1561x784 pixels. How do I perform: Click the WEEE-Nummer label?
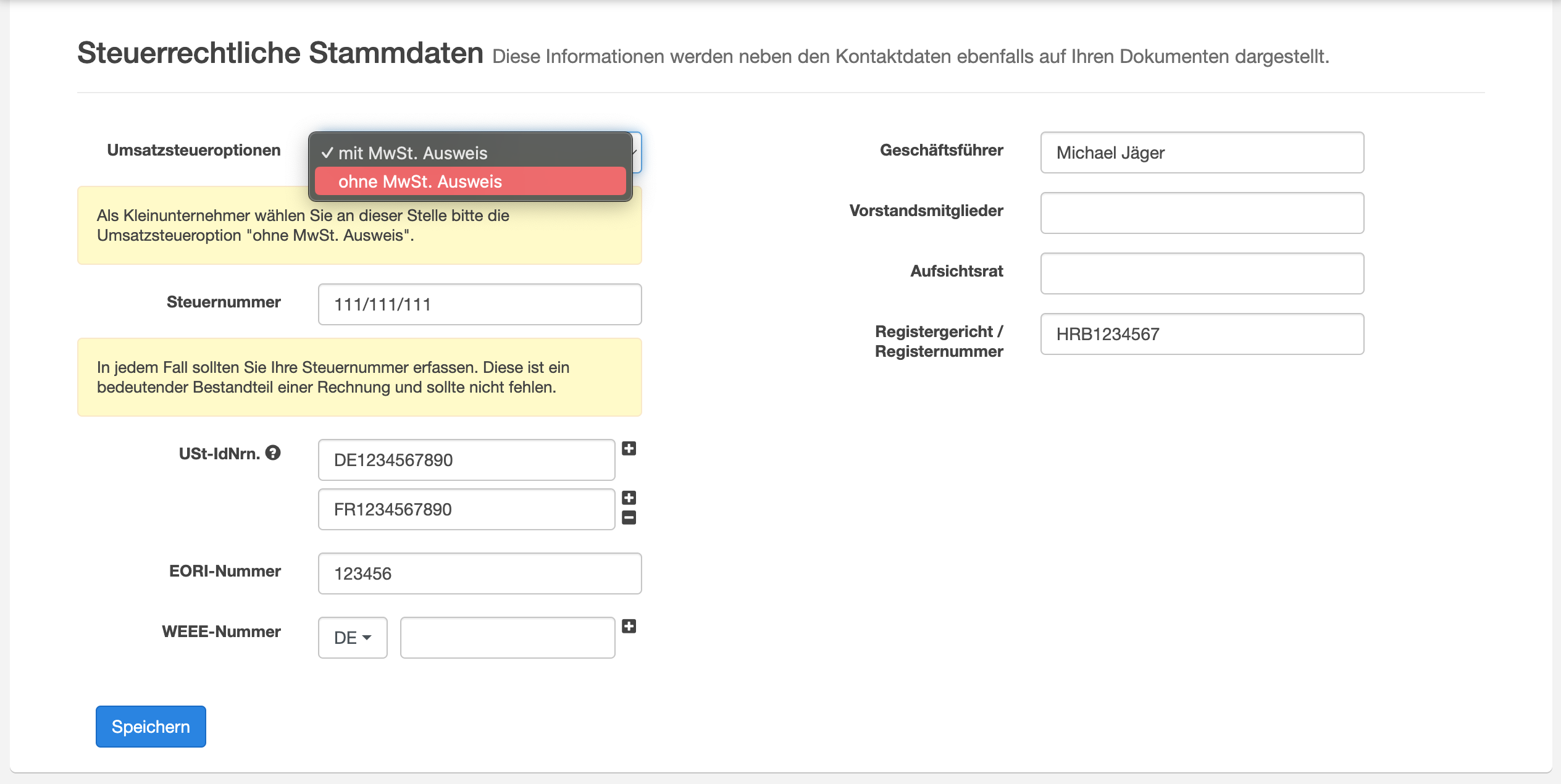coord(221,632)
